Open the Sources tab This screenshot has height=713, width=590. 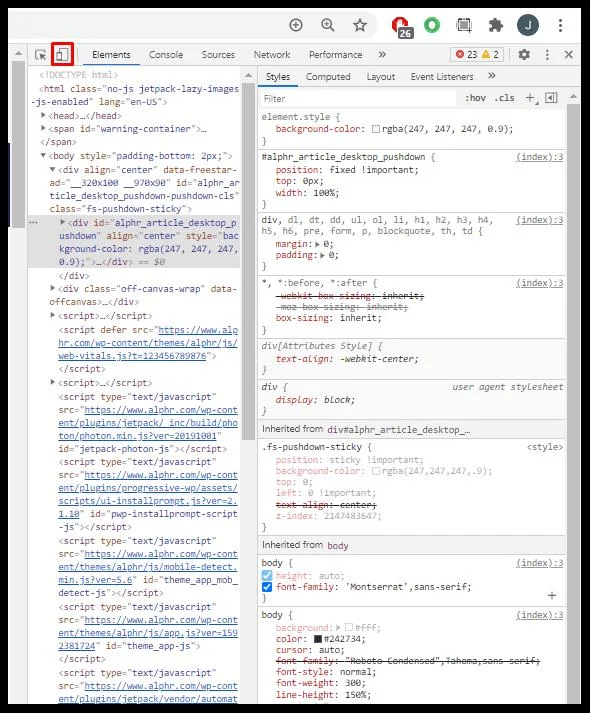(218, 55)
